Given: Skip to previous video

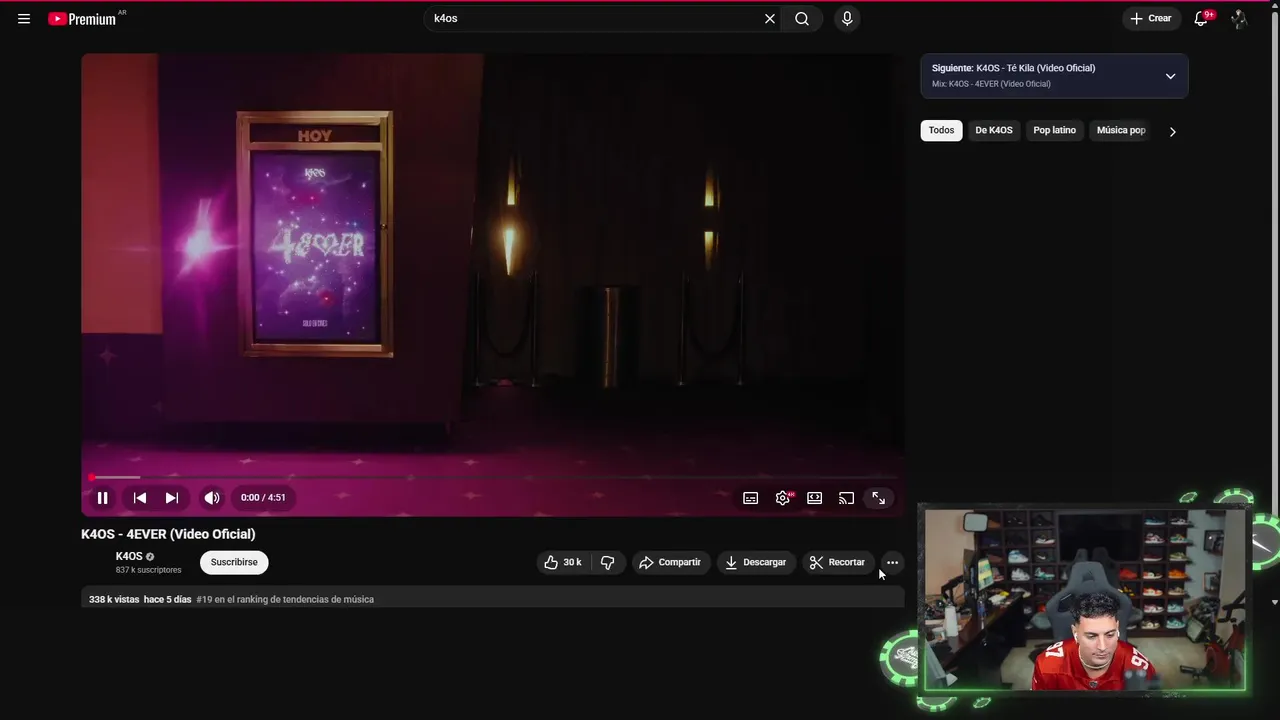Looking at the screenshot, I should (140, 498).
